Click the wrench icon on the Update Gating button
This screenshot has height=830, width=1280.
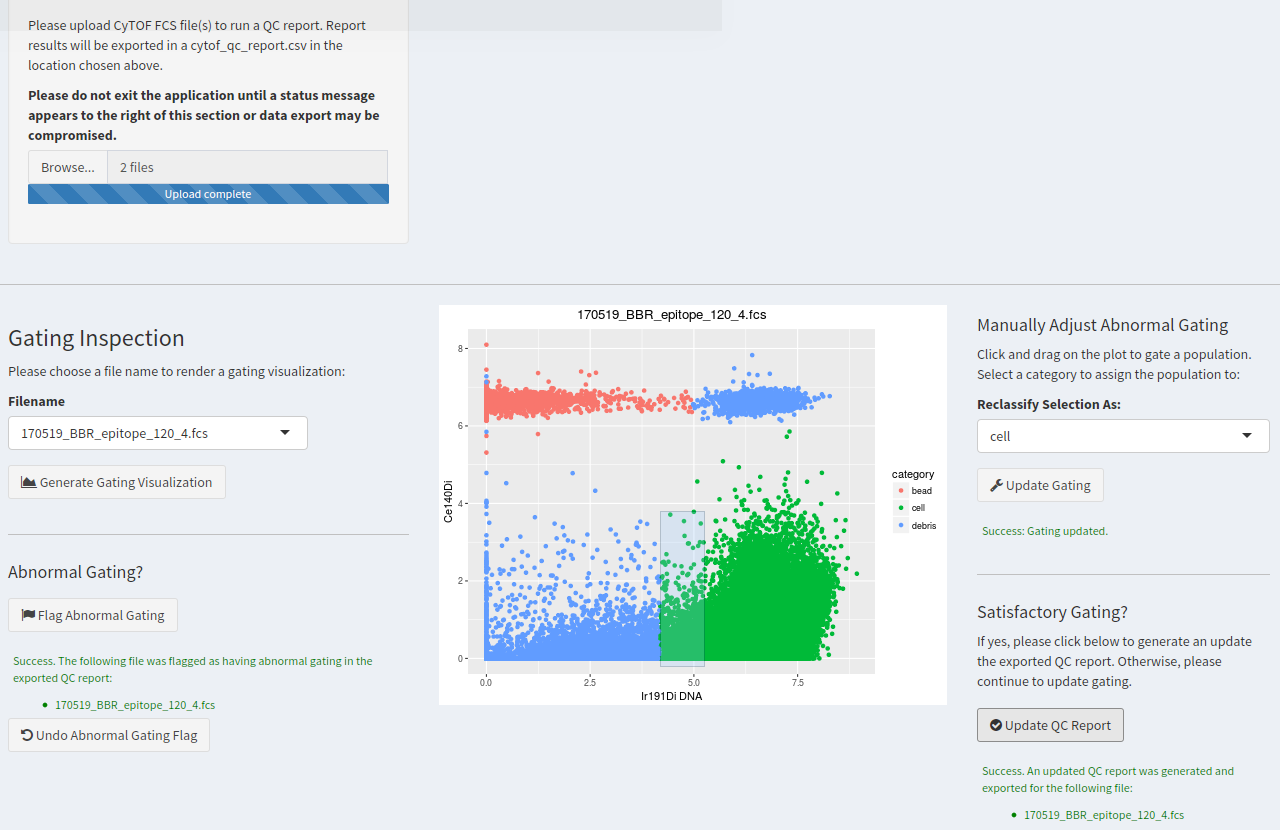pos(996,485)
